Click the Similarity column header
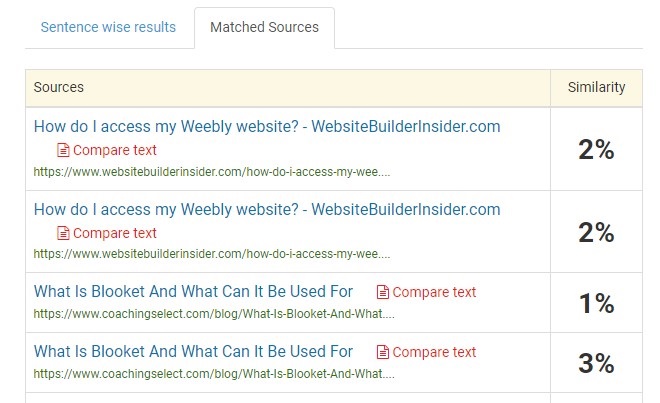660x403 pixels. [596, 88]
